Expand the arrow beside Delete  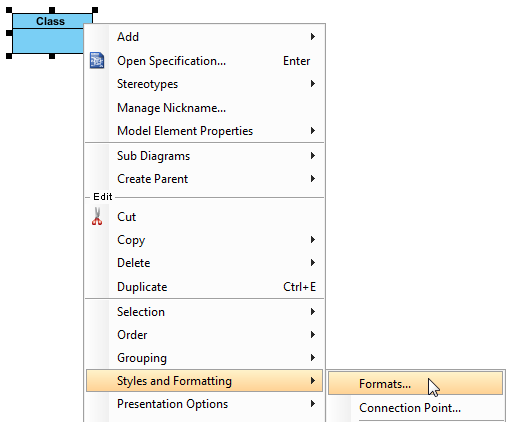pos(313,262)
